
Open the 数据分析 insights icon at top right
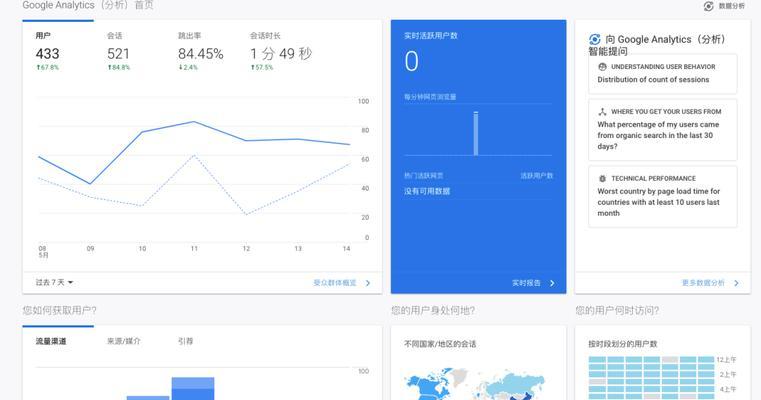coord(708,6)
